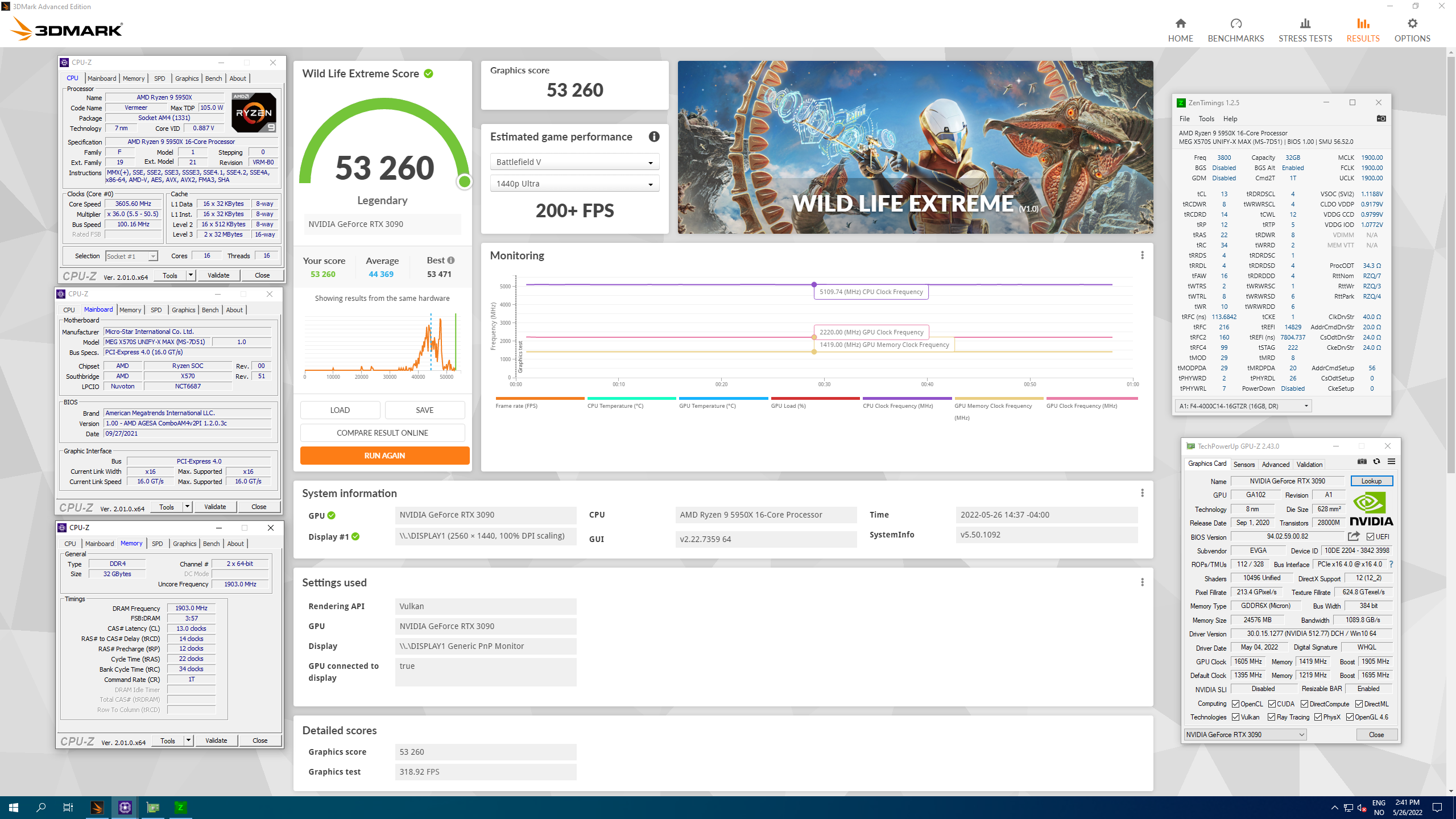Open the notification center icon
Image resolution: width=1456 pixels, height=819 pixels.
[1437, 807]
